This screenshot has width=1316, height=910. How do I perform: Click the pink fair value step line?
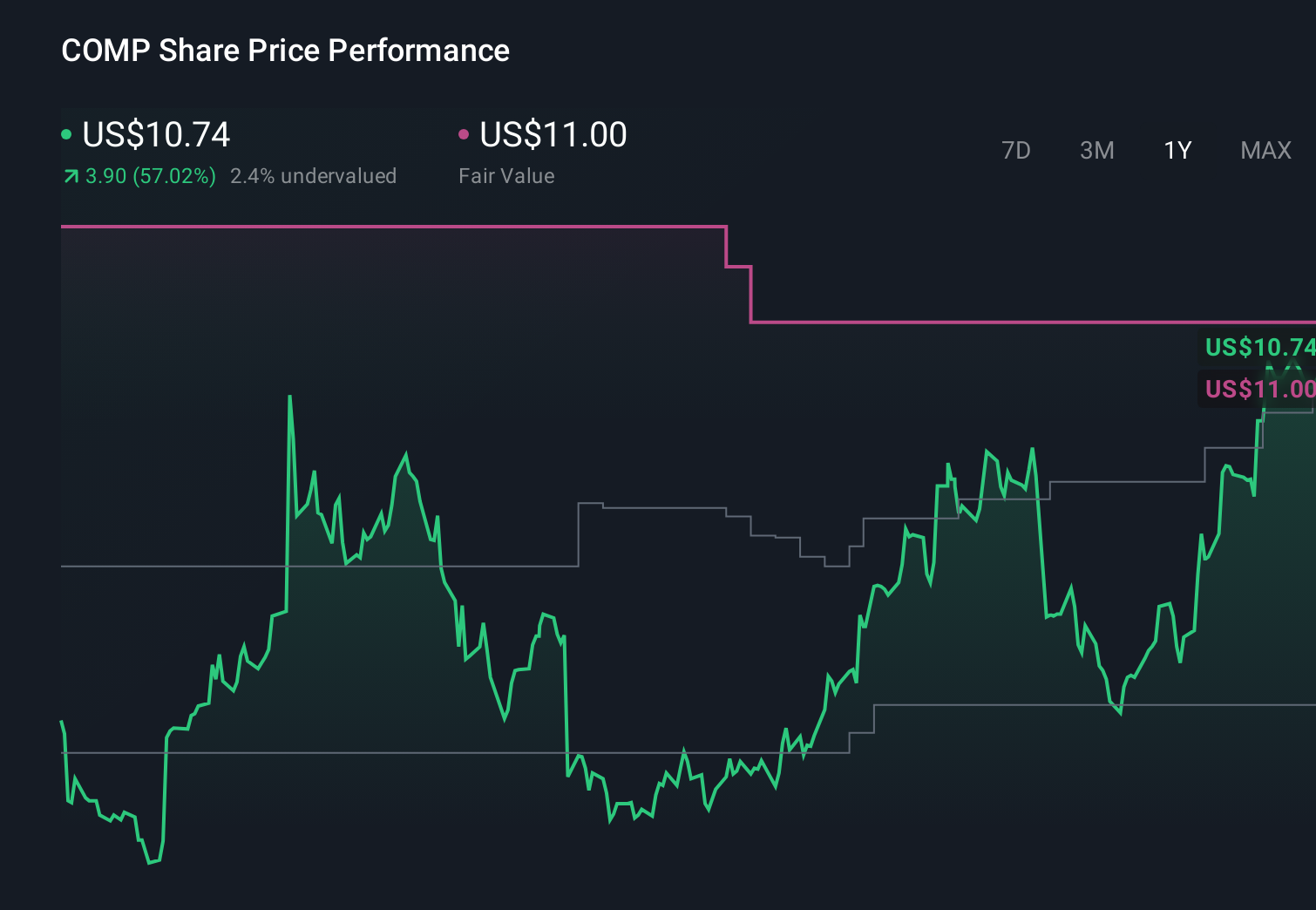[392, 226]
